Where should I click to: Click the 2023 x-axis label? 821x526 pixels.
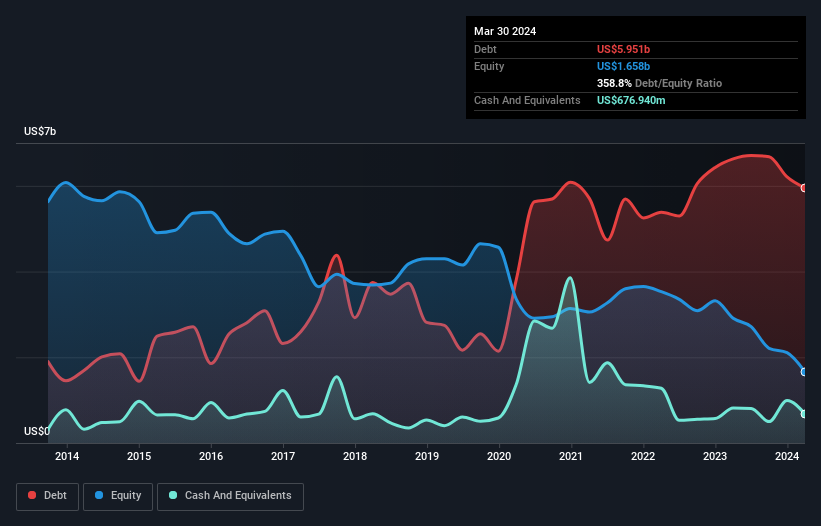click(x=715, y=456)
